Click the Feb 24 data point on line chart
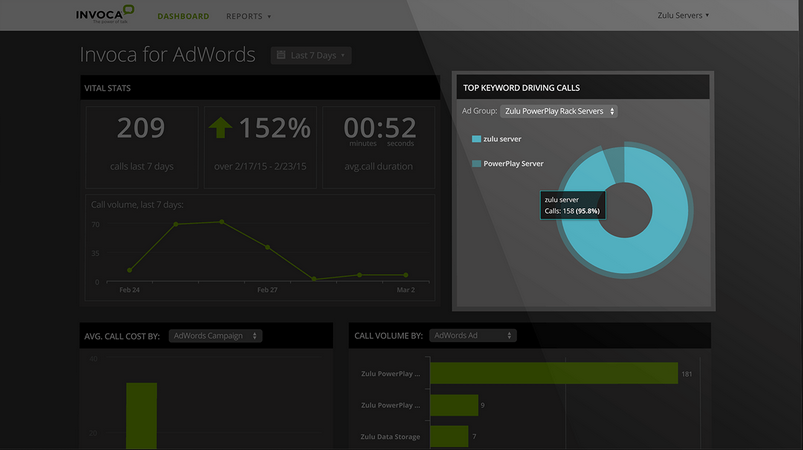Viewport: 803px width, 450px height. coord(130,270)
